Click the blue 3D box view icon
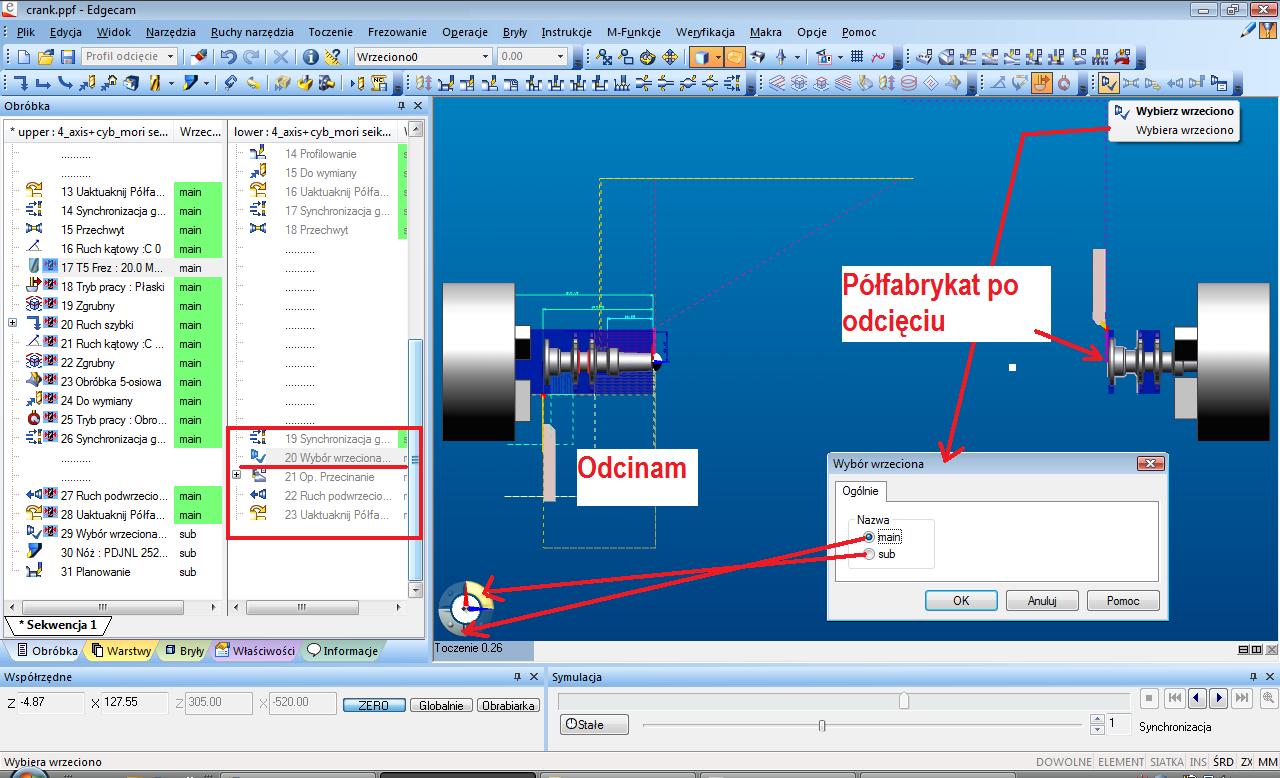 [701, 57]
